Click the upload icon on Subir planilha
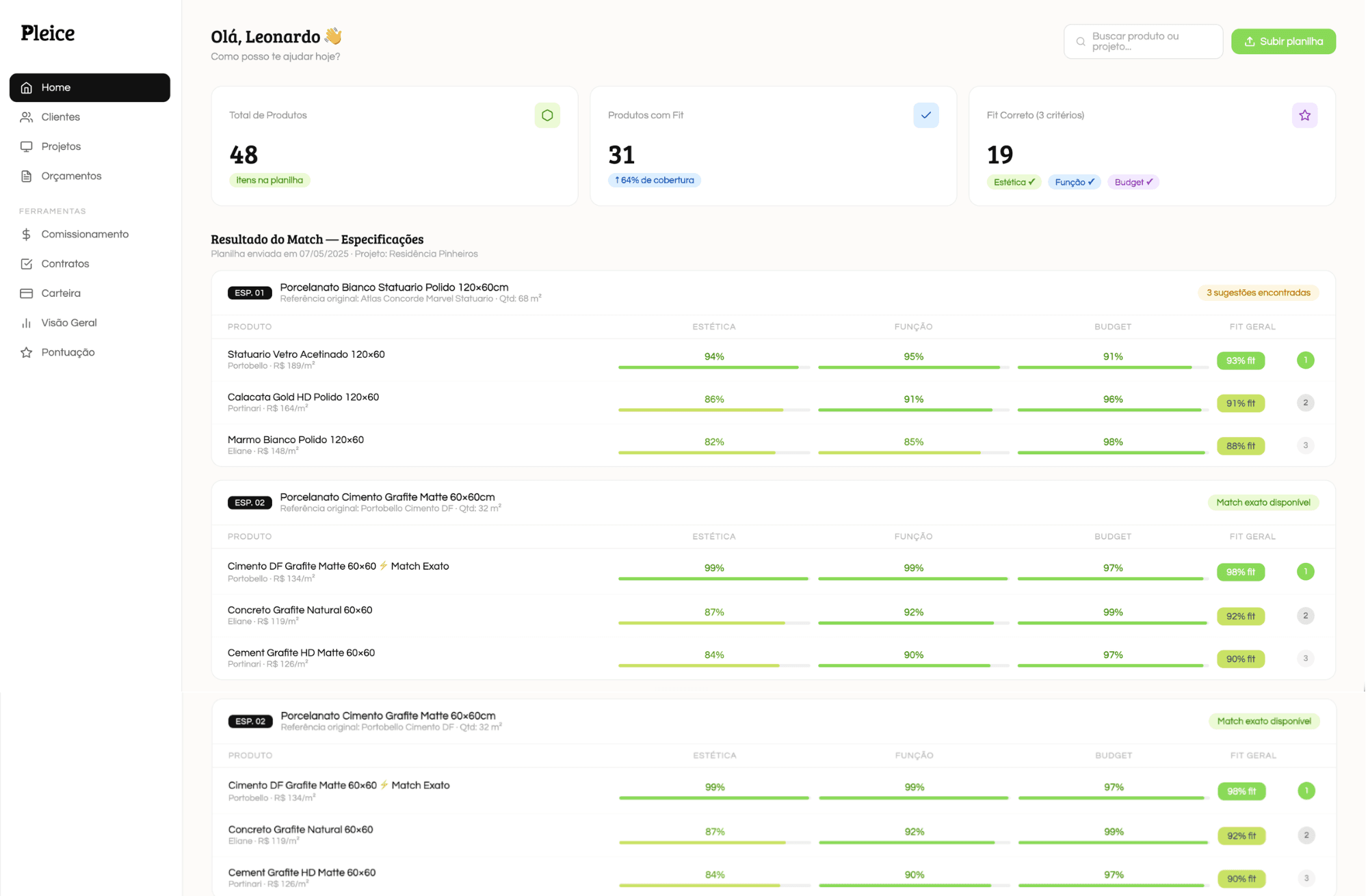The image size is (1368, 896). [x=1250, y=42]
